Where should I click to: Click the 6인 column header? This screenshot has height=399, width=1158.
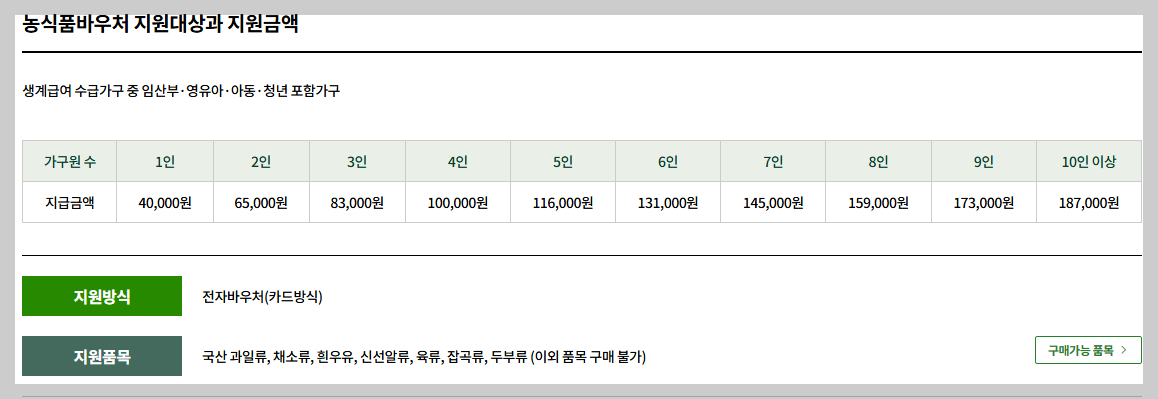[668, 161]
